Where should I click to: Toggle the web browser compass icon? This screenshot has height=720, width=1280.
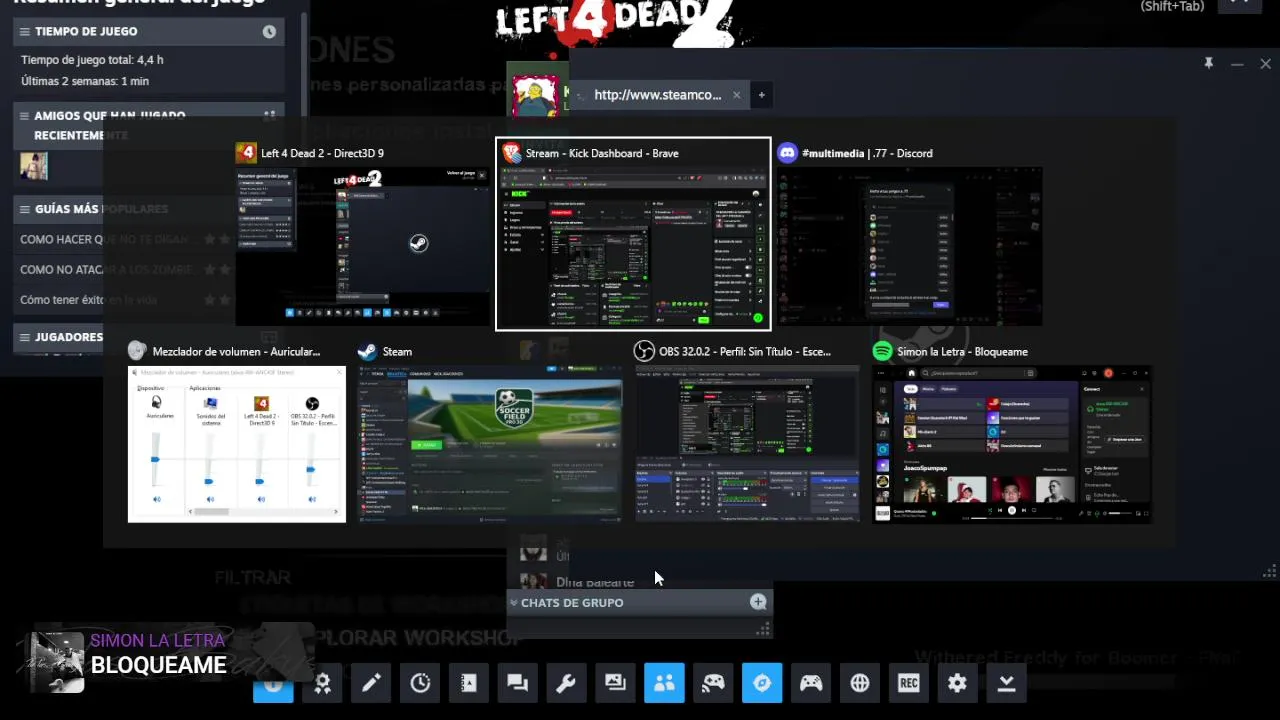coord(762,683)
